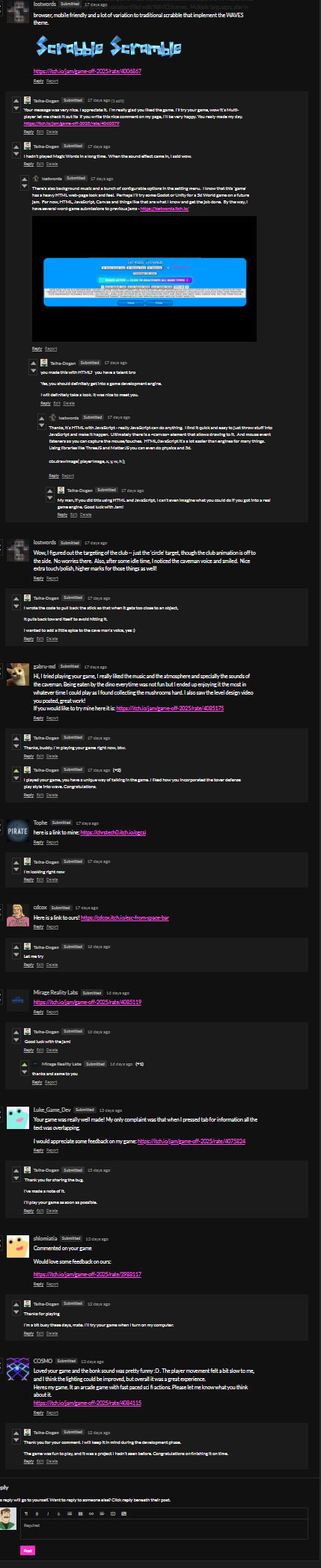Image resolution: width=321 pixels, height=1568 pixels.
Task: Upvote lostwords' Scrabble Scramble comment
Action: [1, 4]
